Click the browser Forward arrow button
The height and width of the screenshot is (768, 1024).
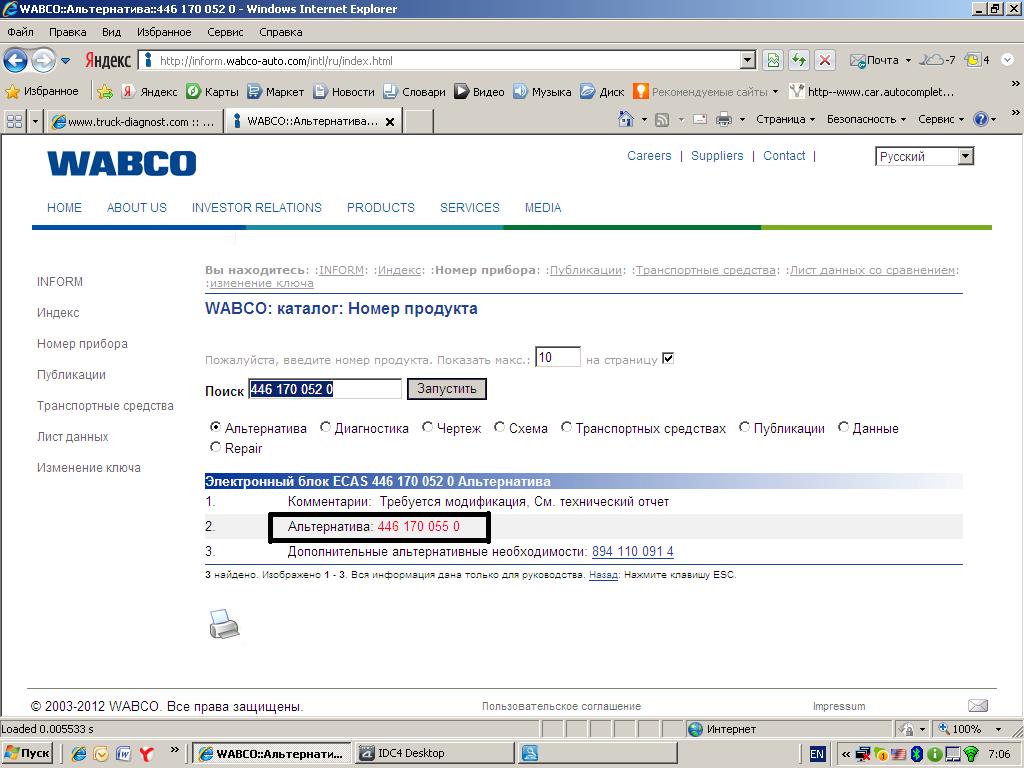(44, 61)
